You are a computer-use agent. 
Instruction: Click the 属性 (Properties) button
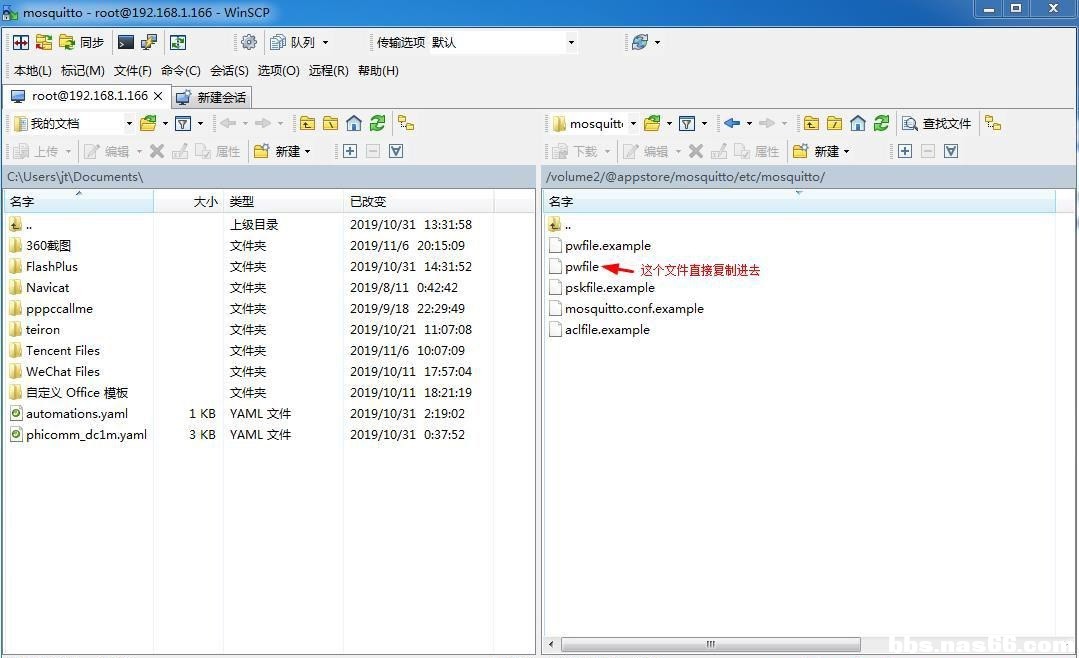230,151
